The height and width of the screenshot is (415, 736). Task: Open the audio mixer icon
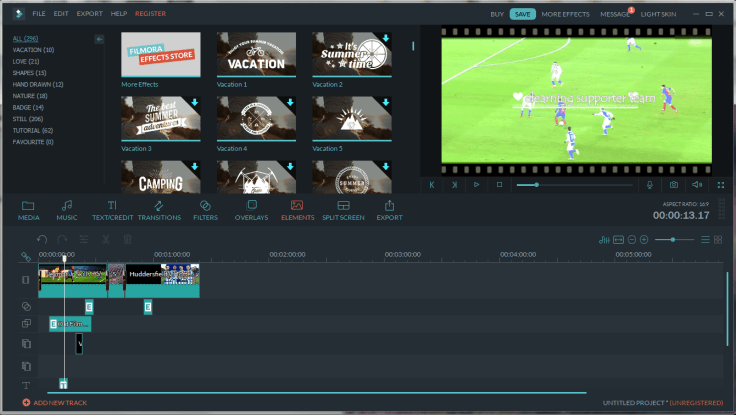pos(604,240)
